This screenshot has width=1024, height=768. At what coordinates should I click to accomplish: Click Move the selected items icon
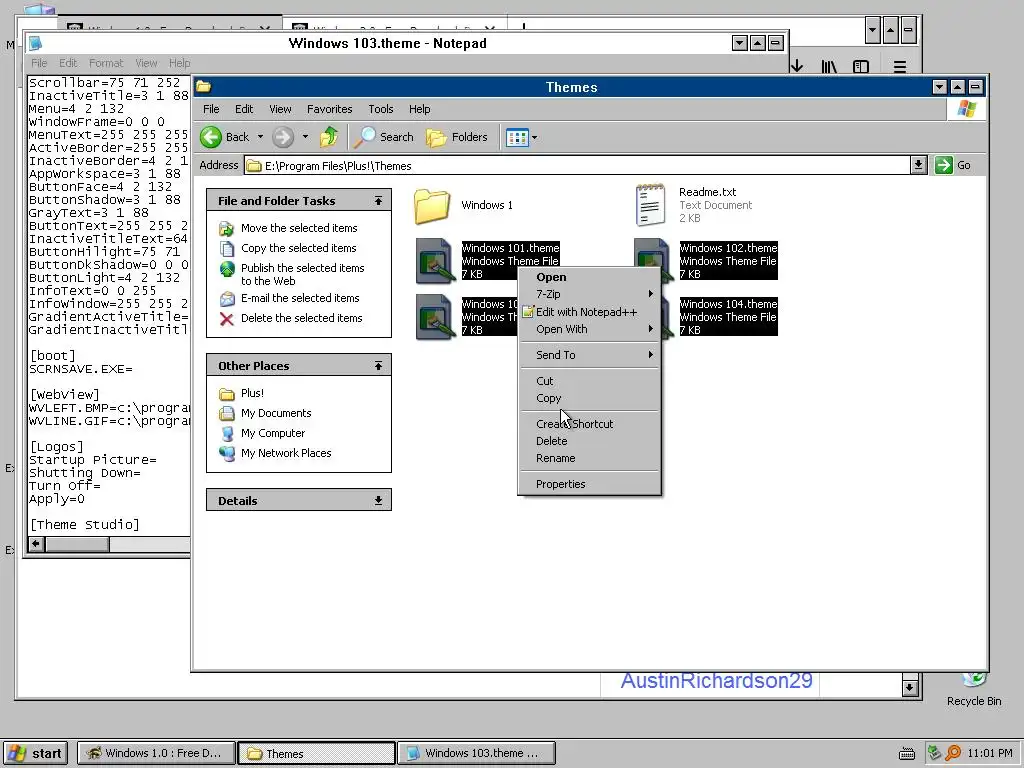click(227, 229)
